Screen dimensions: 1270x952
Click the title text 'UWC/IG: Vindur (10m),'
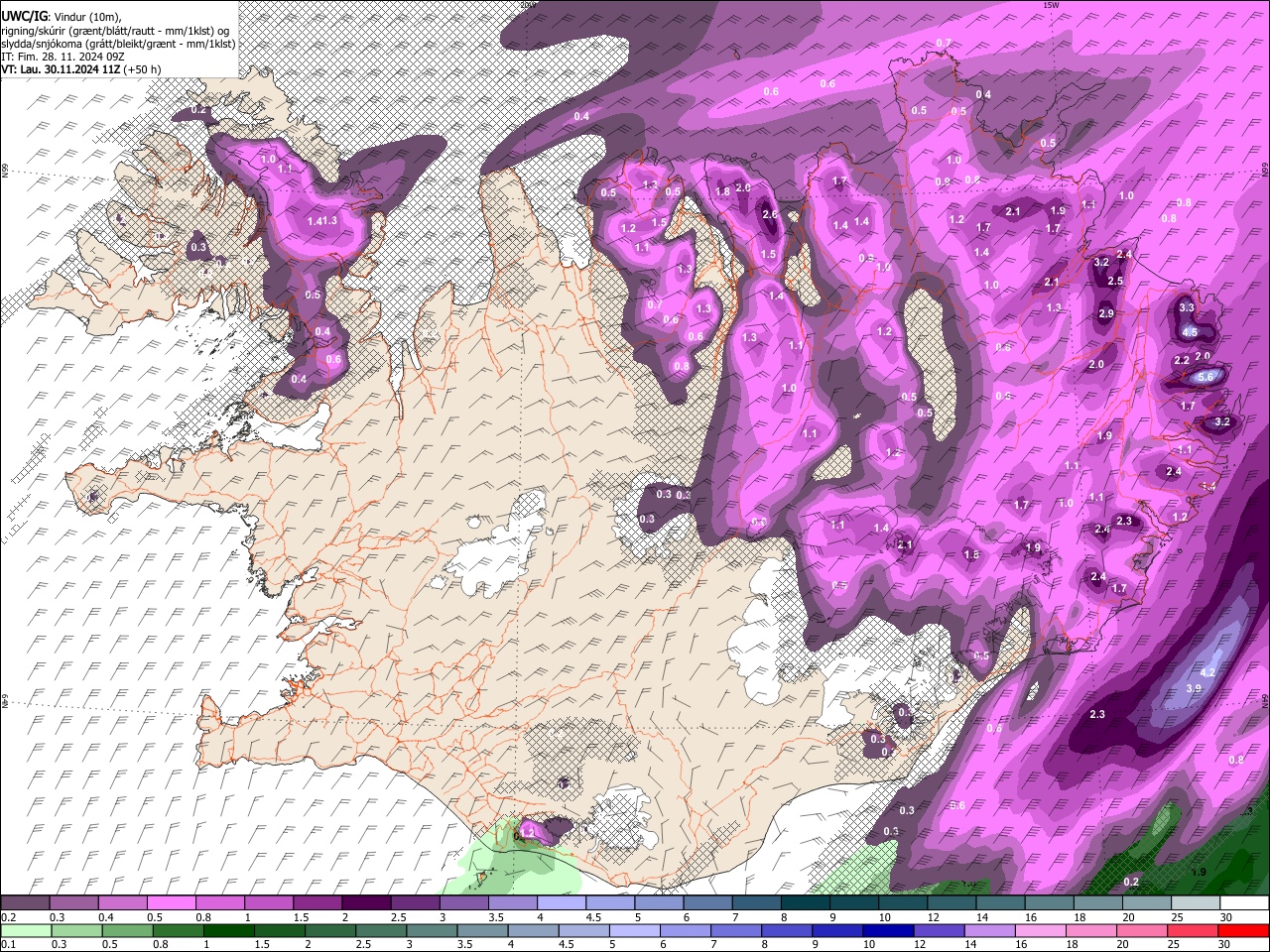63,17
